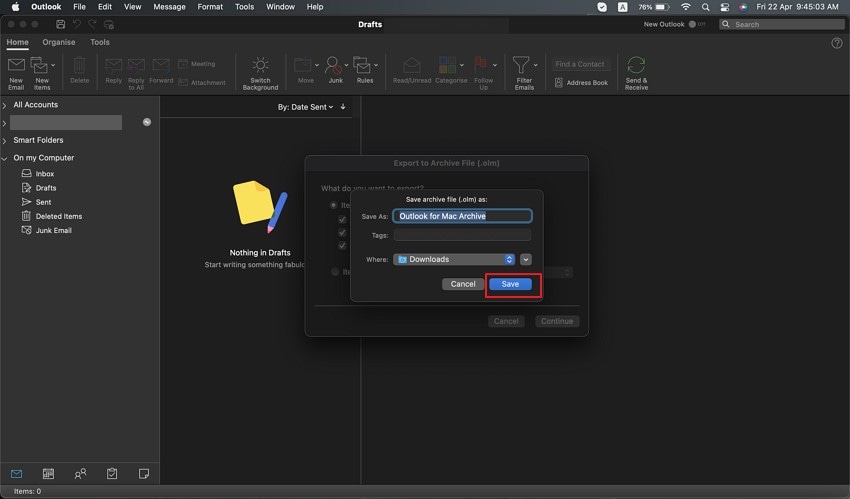
Task: Open the By: Date Sent sort dropdown
Action: pos(306,107)
